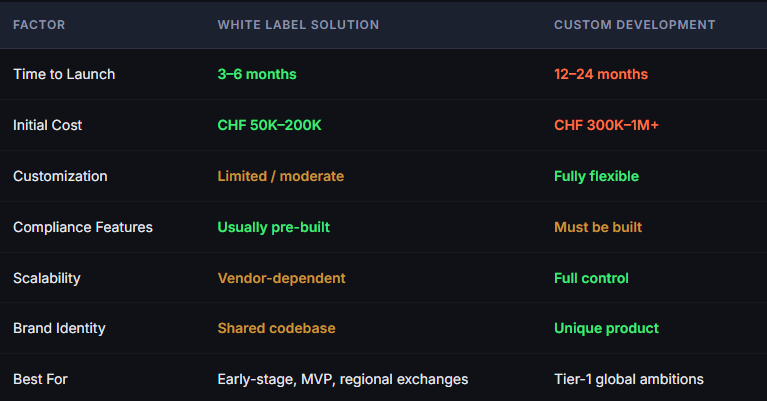Image resolution: width=767 pixels, height=401 pixels.
Task: Click the WHITE LABEL SOLUTION header
Action: (x=298, y=25)
